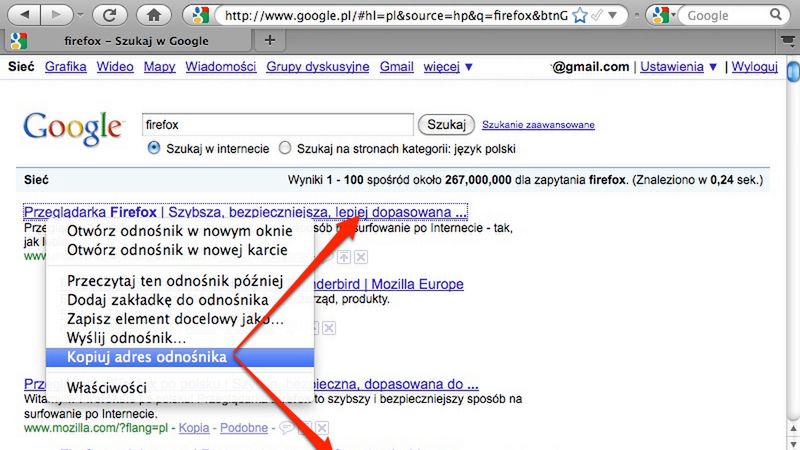Viewport: 800px width, 450px height.
Task: Remove the Mozilla Europe result with its X icon
Action: pyautogui.click(x=329, y=328)
